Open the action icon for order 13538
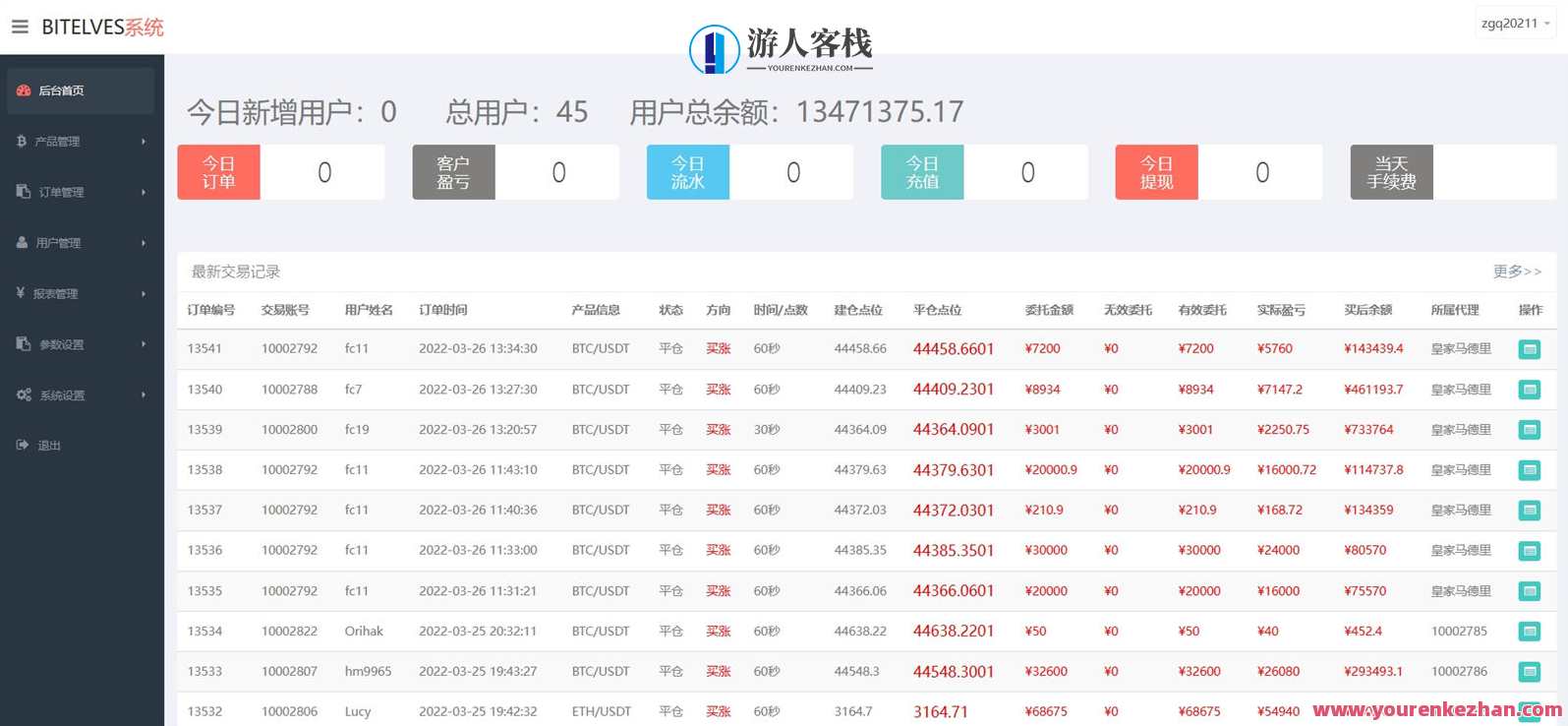This screenshot has width=1568, height=726. pyautogui.click(x=1530, y=470)
